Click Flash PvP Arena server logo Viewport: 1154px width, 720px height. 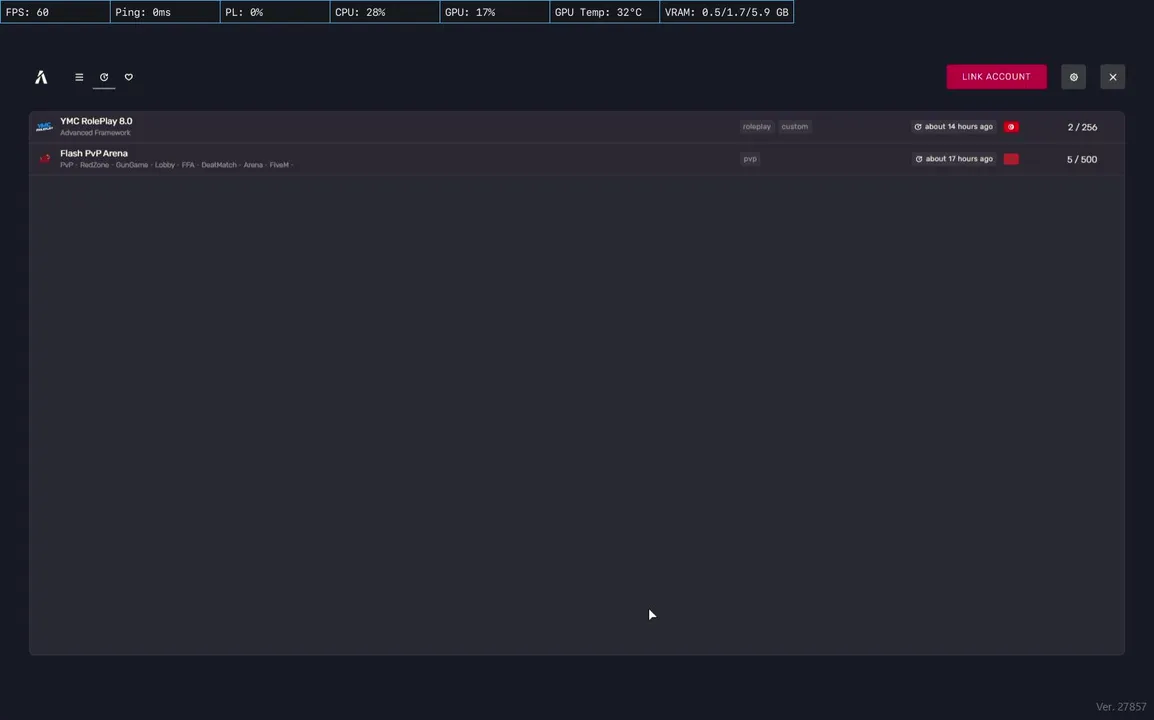[44, 159]
